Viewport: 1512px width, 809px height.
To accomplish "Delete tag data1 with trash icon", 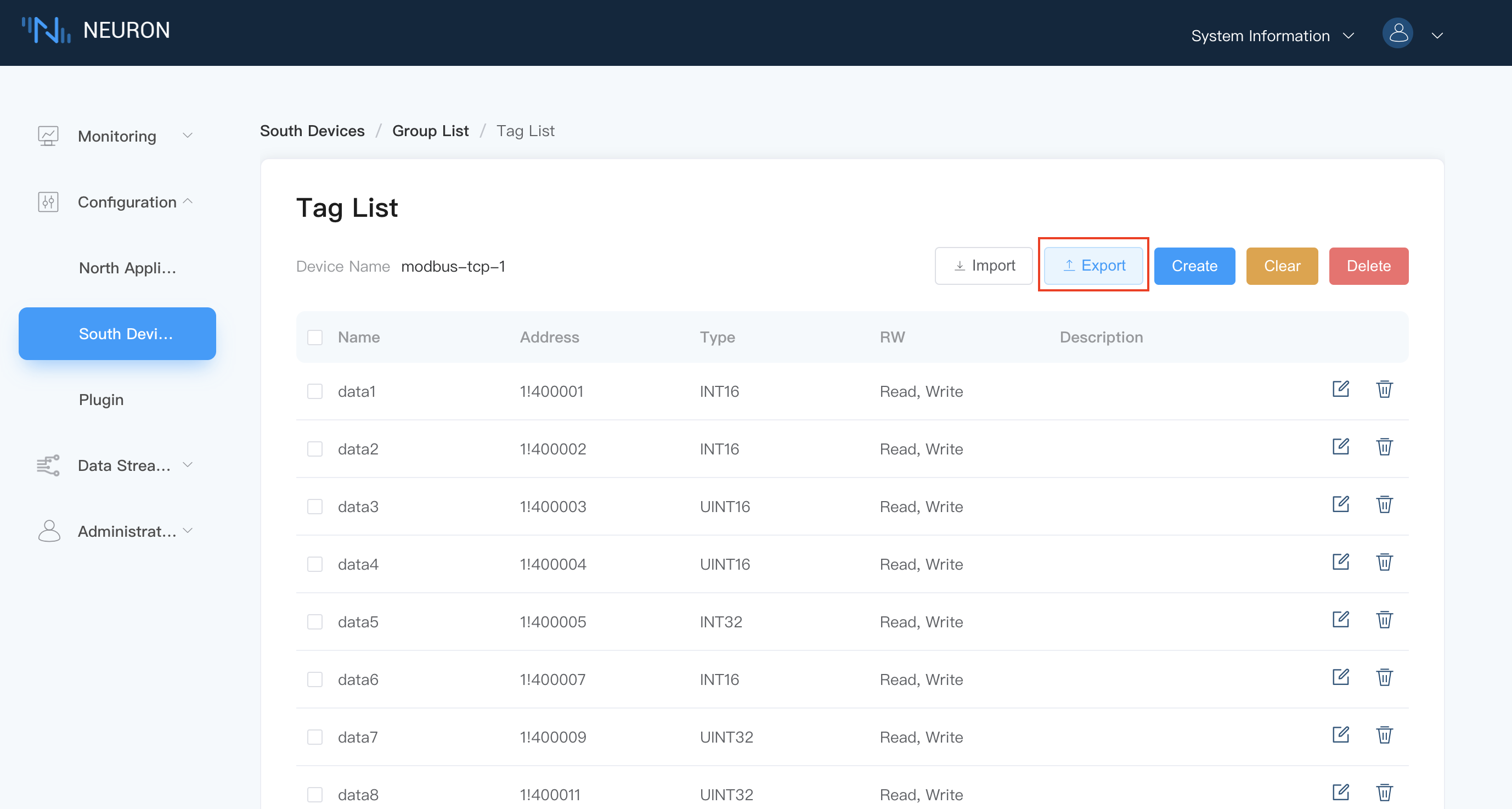I will (1384, 389).
